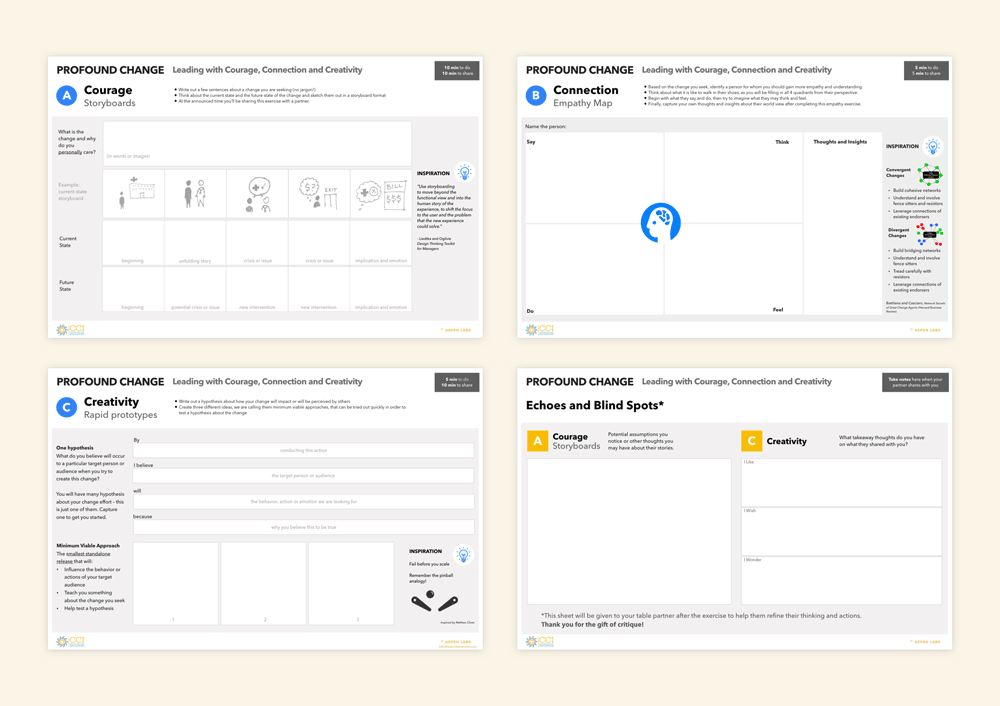
Task: Click the Inspiration lightbulb on the Storyboards sheet
Action: (464, 172)
